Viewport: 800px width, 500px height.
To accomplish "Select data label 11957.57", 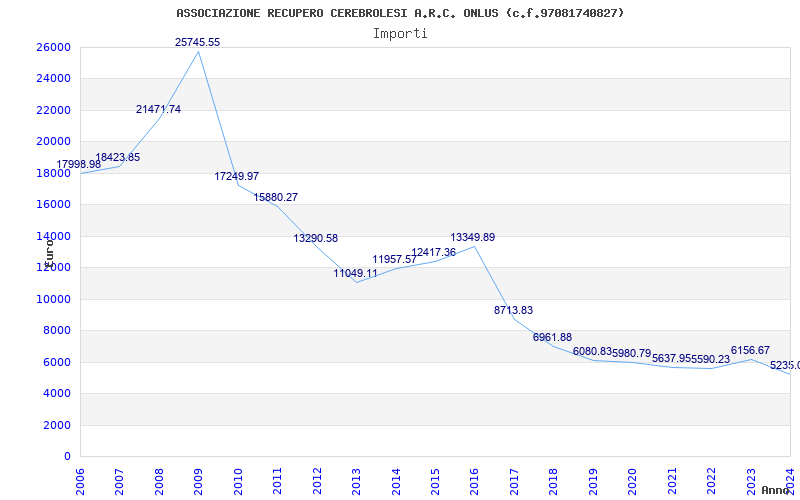I will pyautogui.click(x=394, y=260).
